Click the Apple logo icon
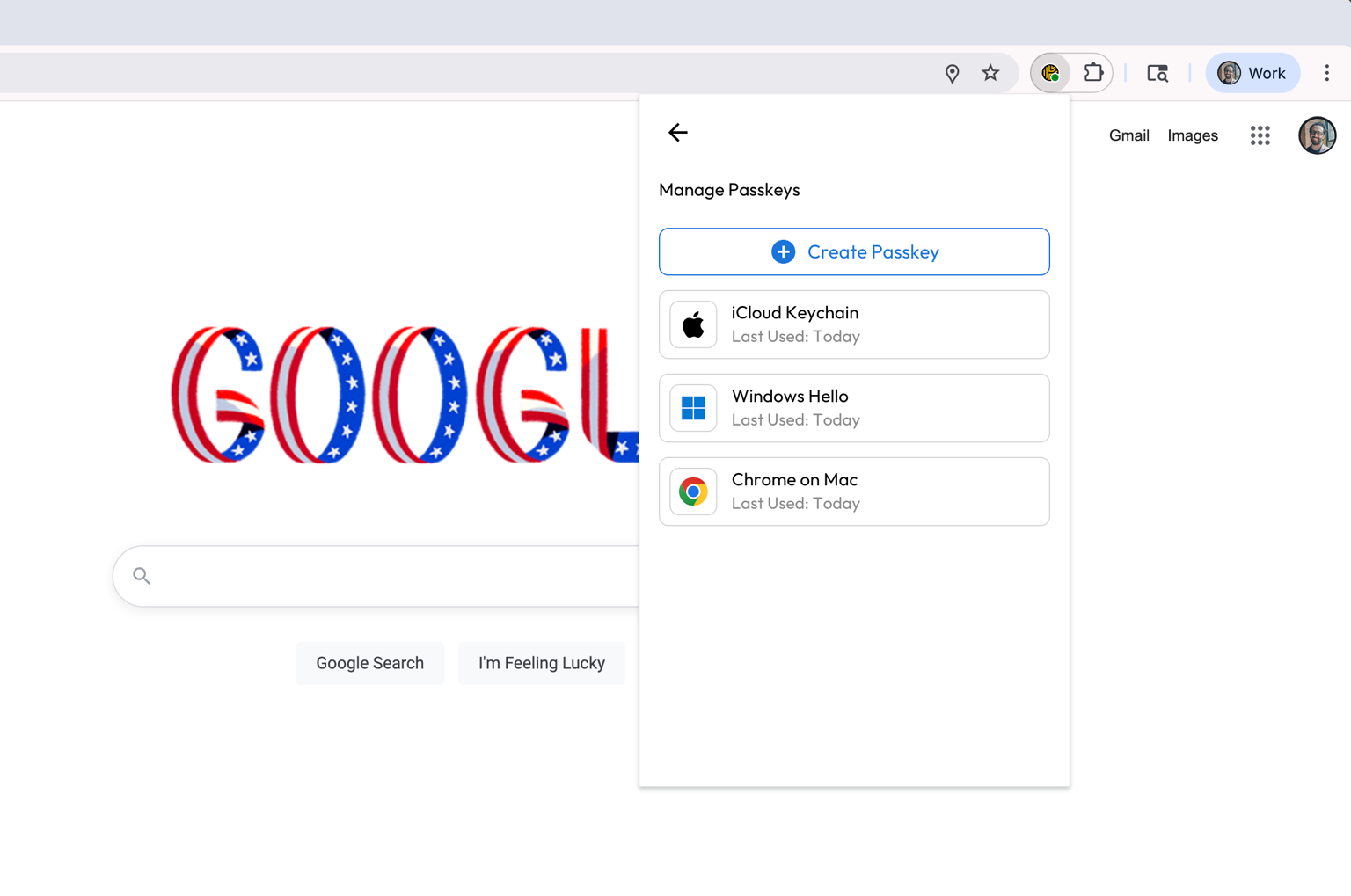This screenshot has height=896, width=1351. tap(693, 324)
